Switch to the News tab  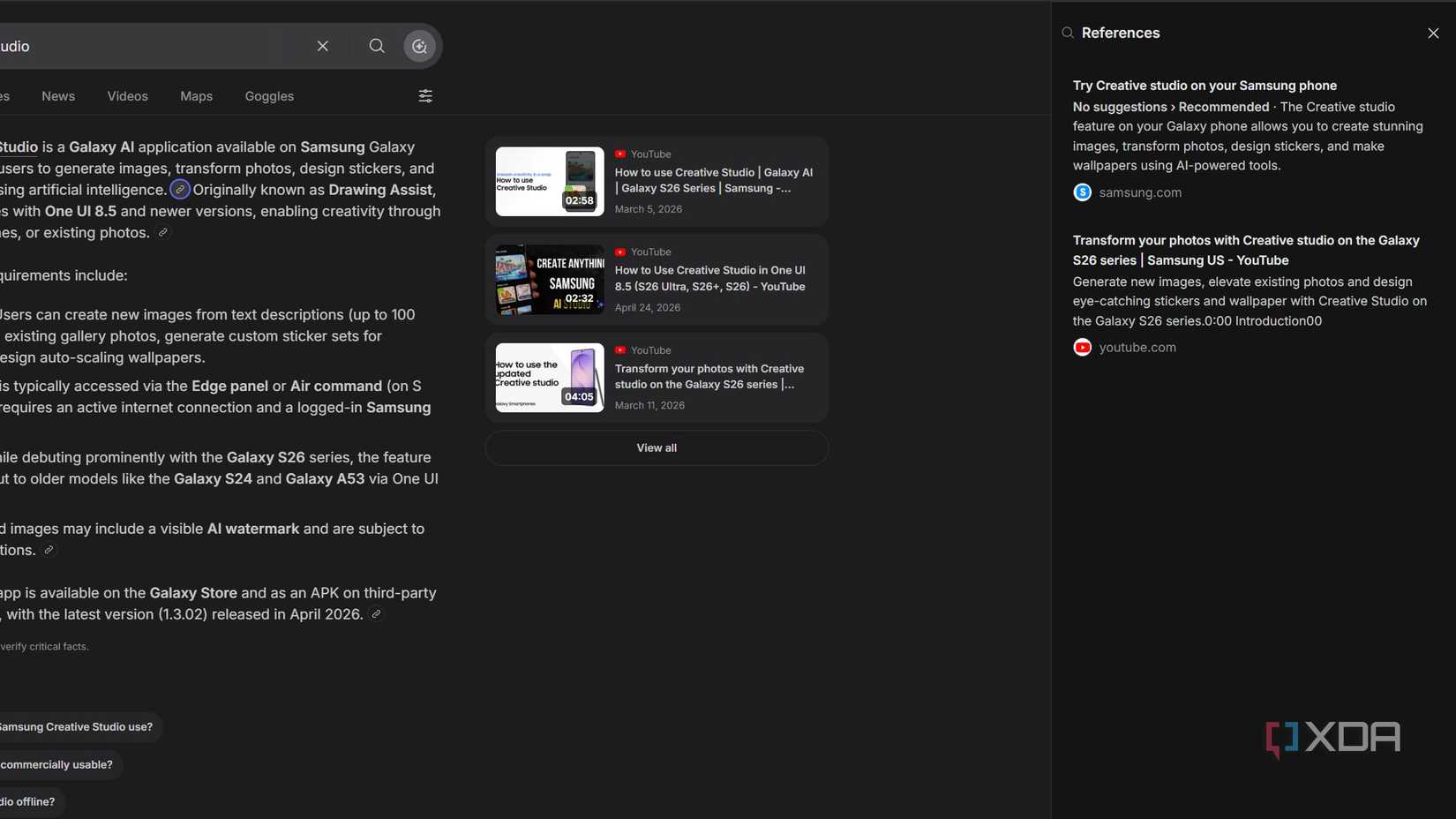58,96
